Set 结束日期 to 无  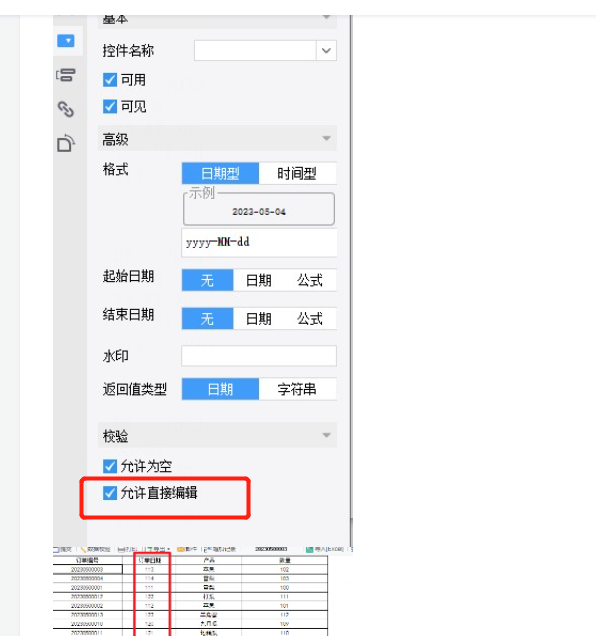tap(207, 319)
